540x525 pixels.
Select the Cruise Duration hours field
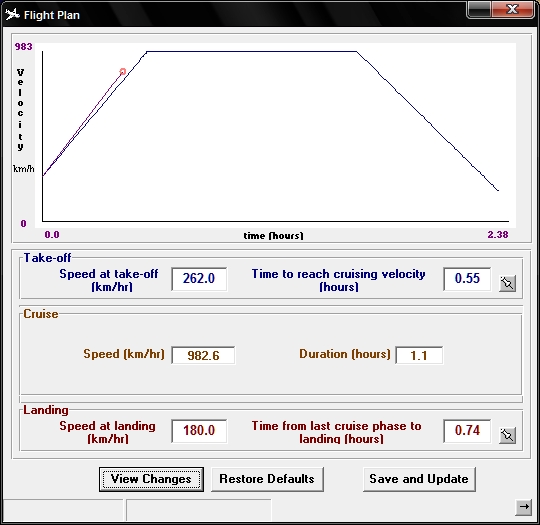coord(419,355)
